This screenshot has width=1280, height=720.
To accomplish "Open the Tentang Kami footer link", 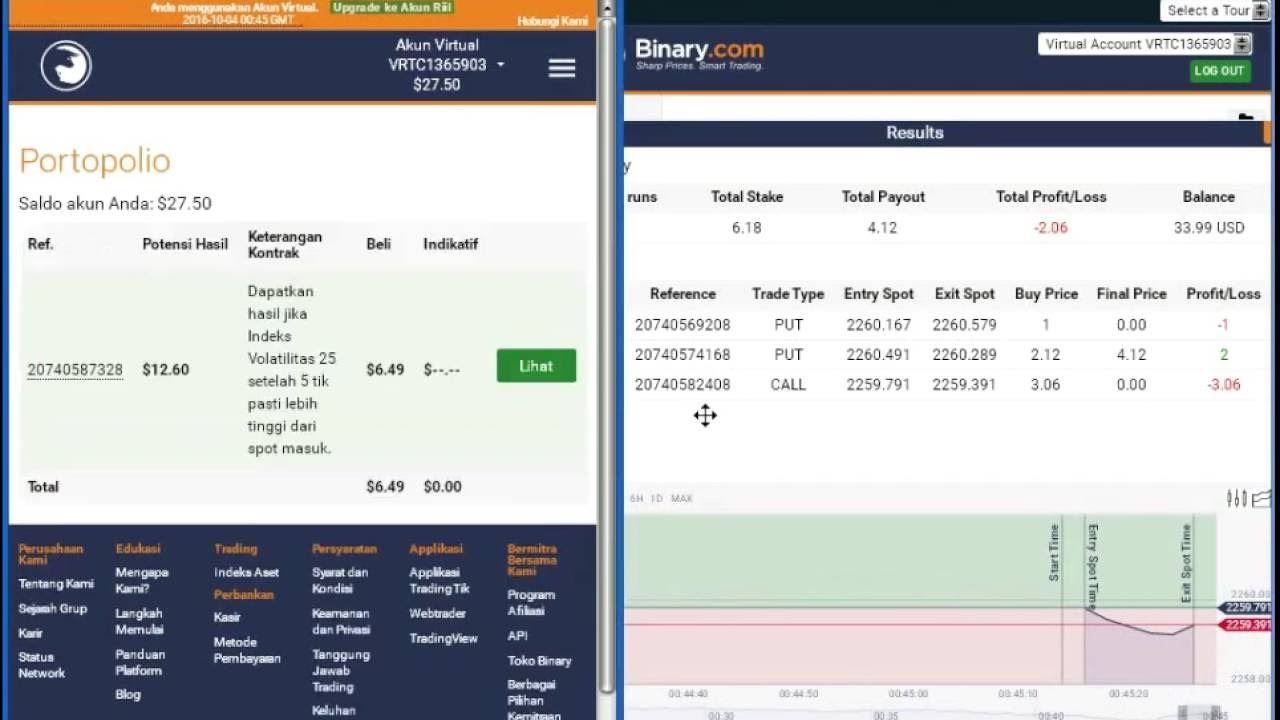I will click(x=56, y=584).
